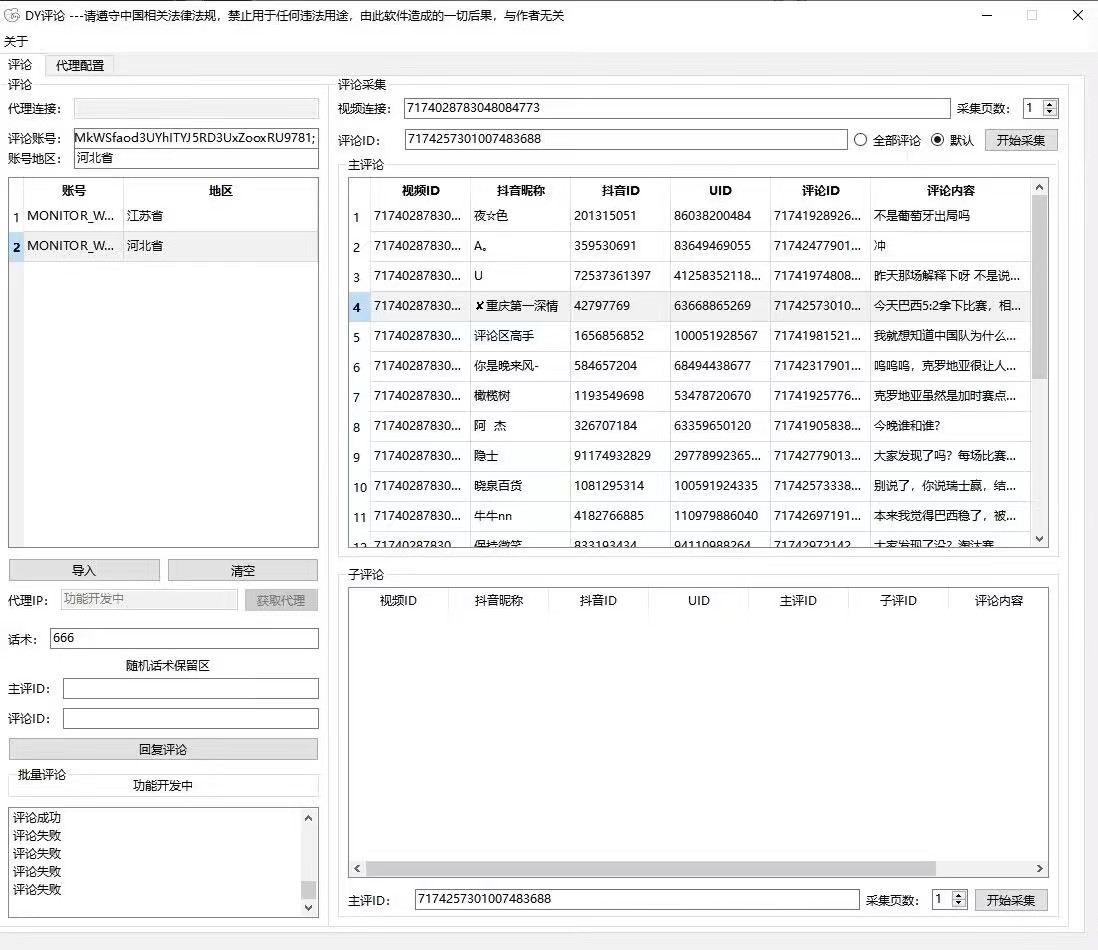Click the 账号地区 field showing 河北省

click(196, 158)
